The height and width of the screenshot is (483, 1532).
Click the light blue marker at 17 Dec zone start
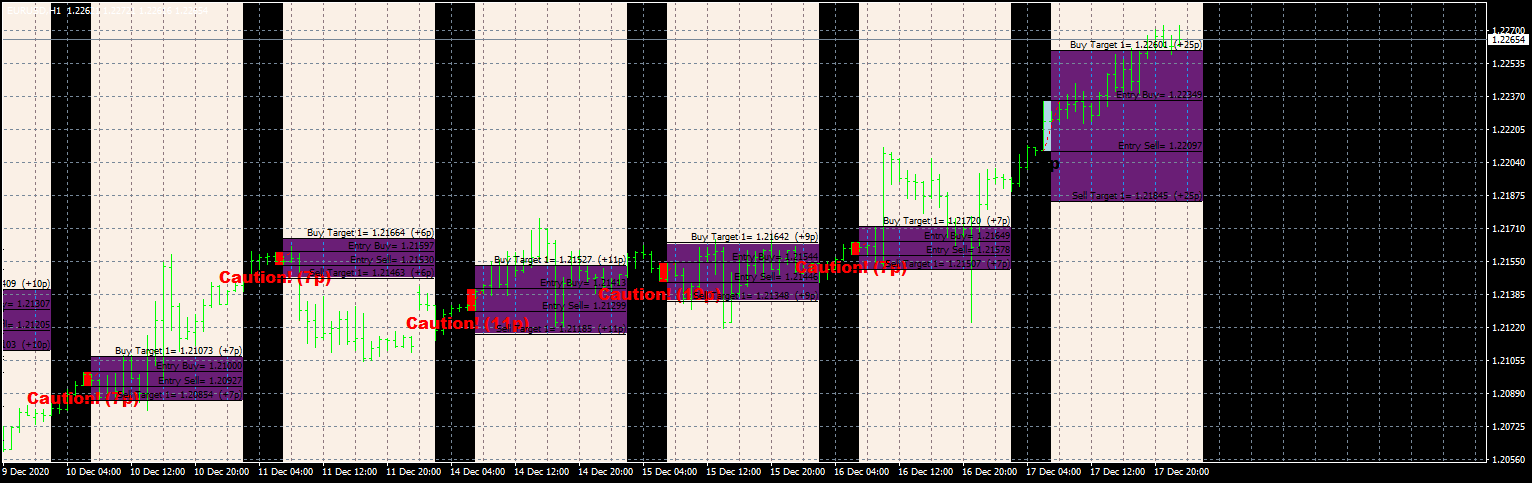tap(1047, 125)
